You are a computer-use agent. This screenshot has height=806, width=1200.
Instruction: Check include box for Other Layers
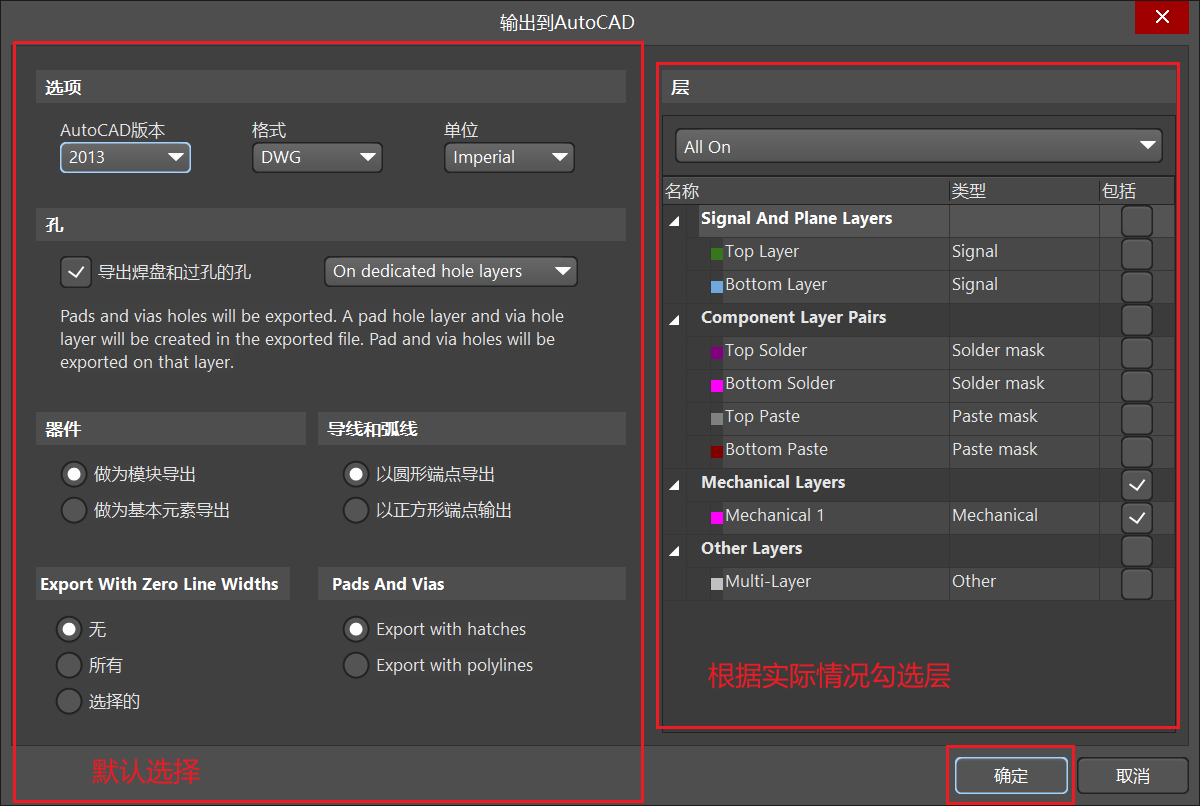click(x=1137, y=550)
